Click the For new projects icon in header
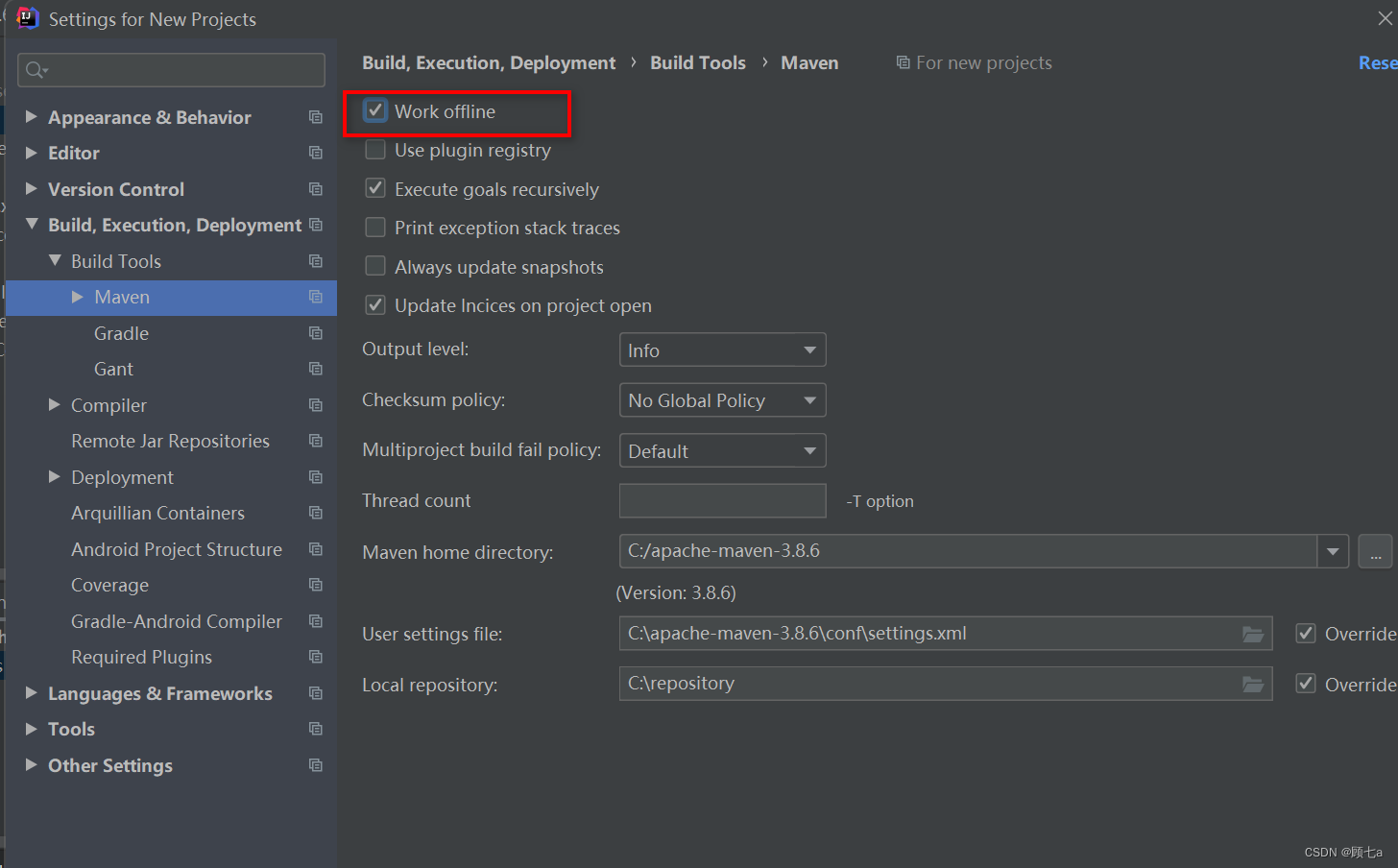 pos(903,62)
